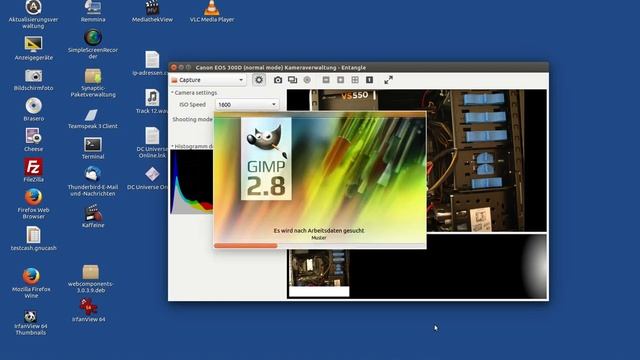Select the testcash.gnucash file icon
This screenshot has height=360, width=640.
click(33, 238)
